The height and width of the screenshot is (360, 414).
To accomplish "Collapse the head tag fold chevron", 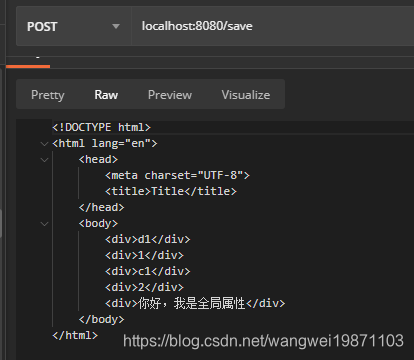I will coord(44,160).
